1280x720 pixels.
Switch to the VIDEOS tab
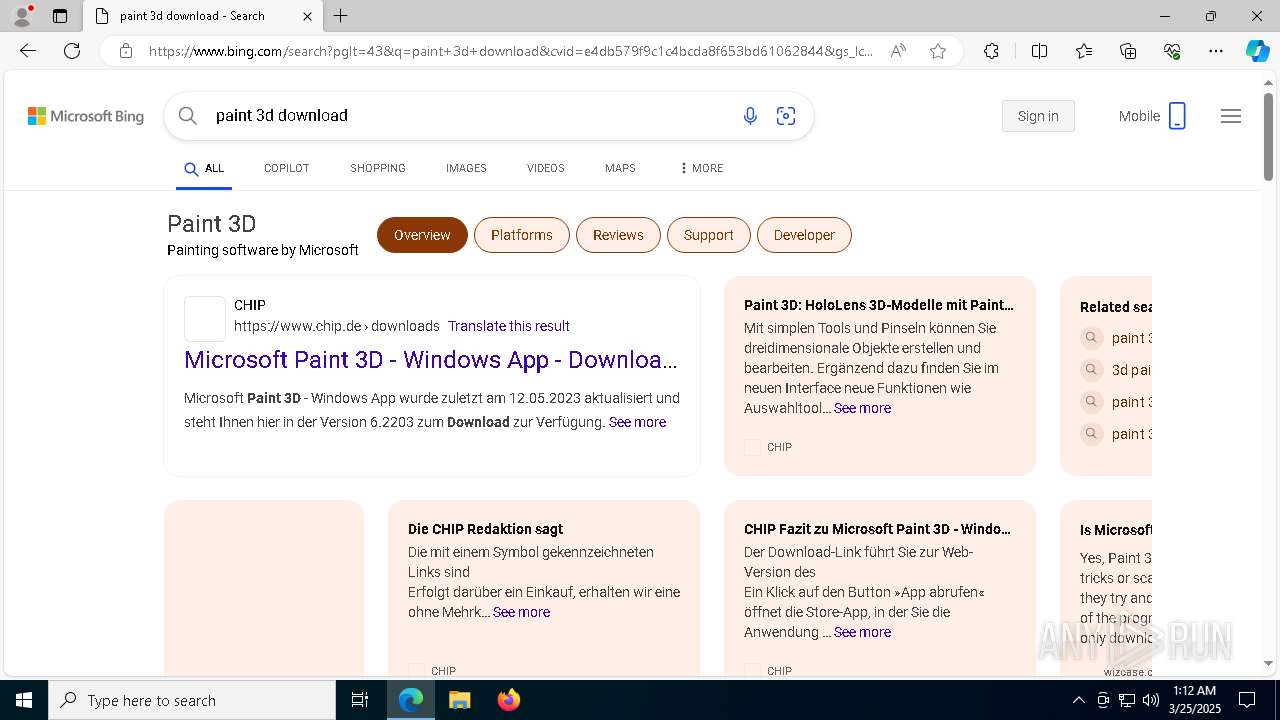point(546,168)
